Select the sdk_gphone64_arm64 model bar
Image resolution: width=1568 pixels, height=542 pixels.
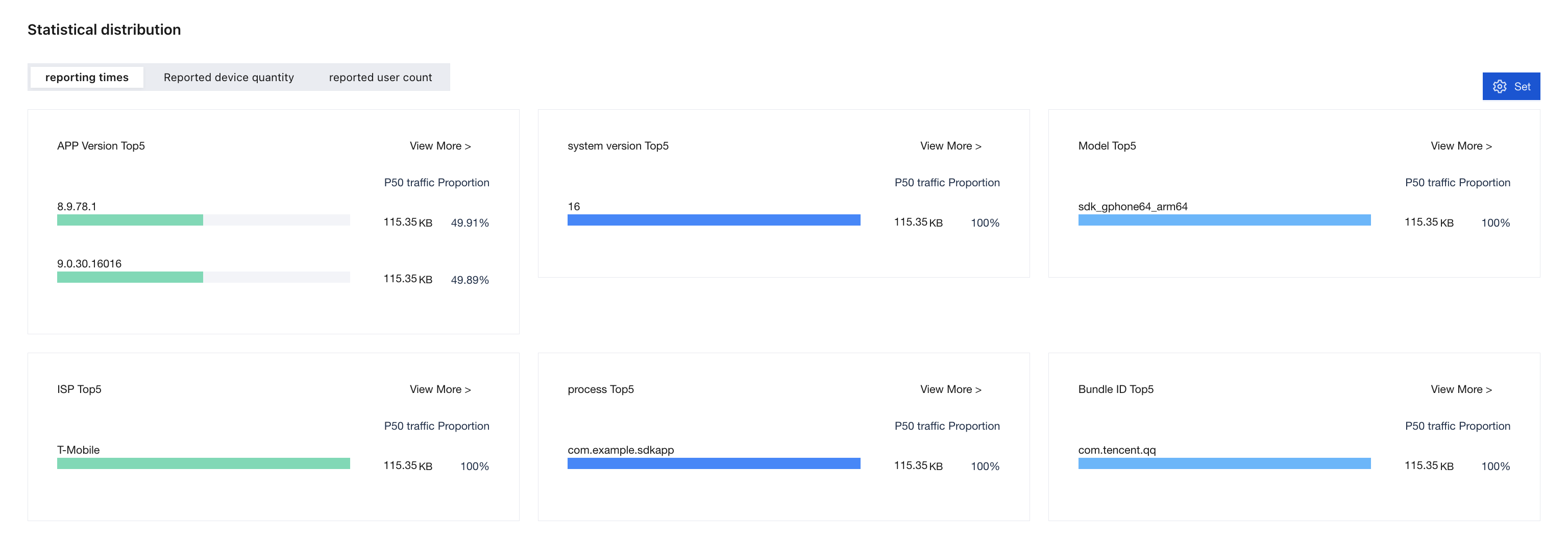pos(1224,220)
